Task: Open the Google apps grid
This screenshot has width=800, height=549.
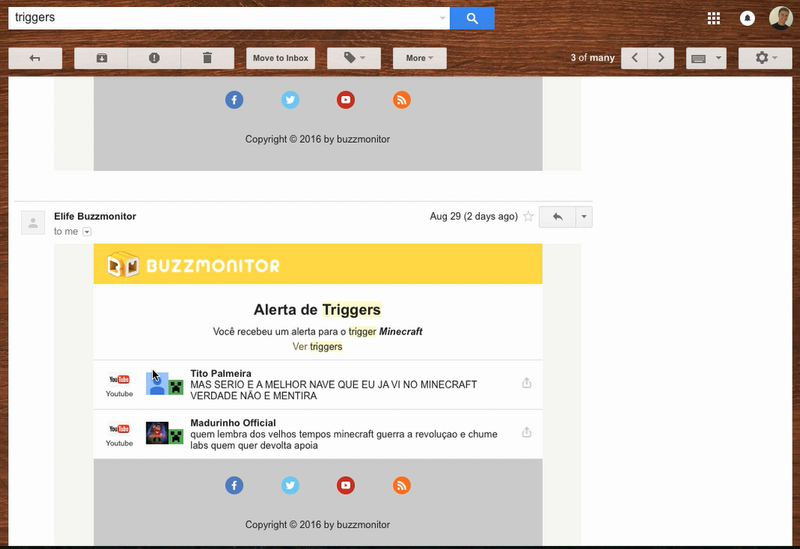Action: click(713, 18)
